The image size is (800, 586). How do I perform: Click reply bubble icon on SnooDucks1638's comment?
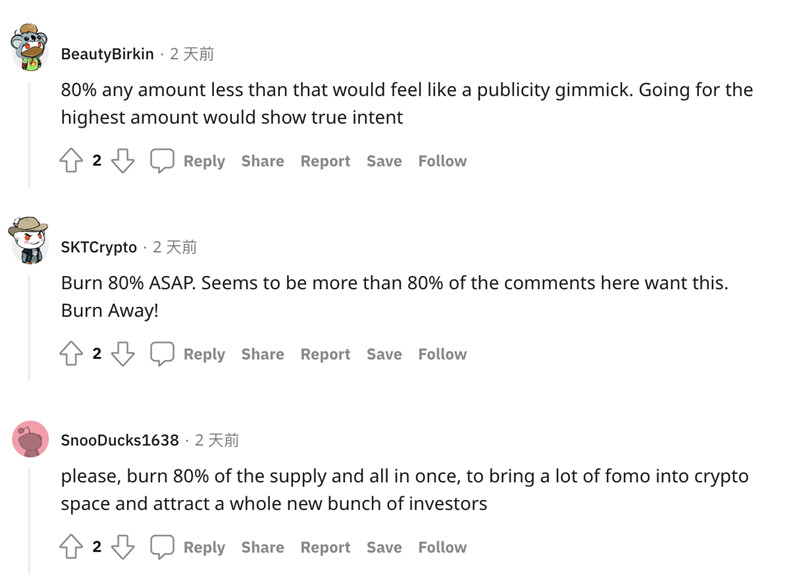162,547
